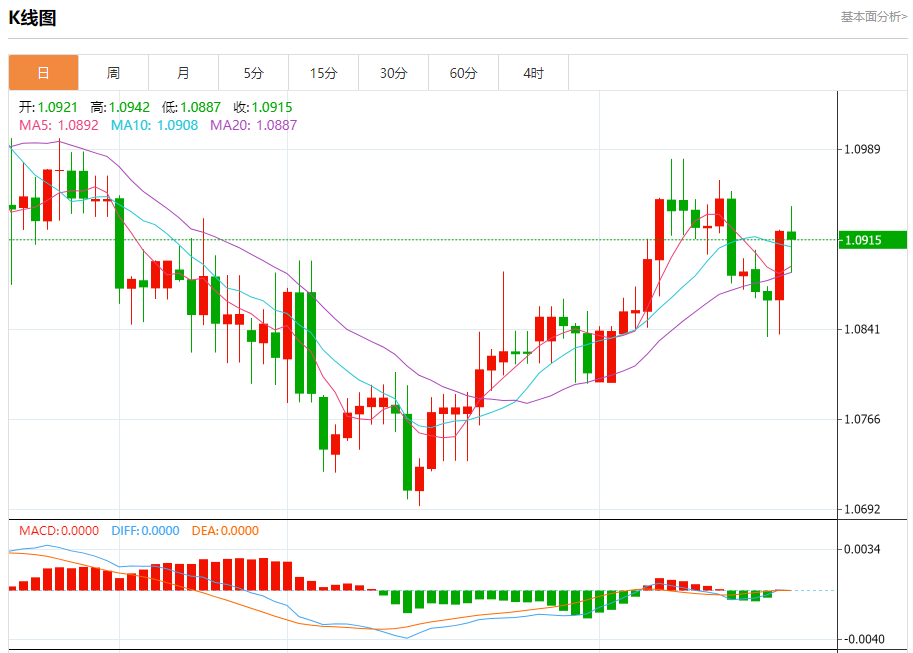The image size is (913, 653).
Task: Open the 5分 timeframe tab
Action: click(x=253, y=73)
